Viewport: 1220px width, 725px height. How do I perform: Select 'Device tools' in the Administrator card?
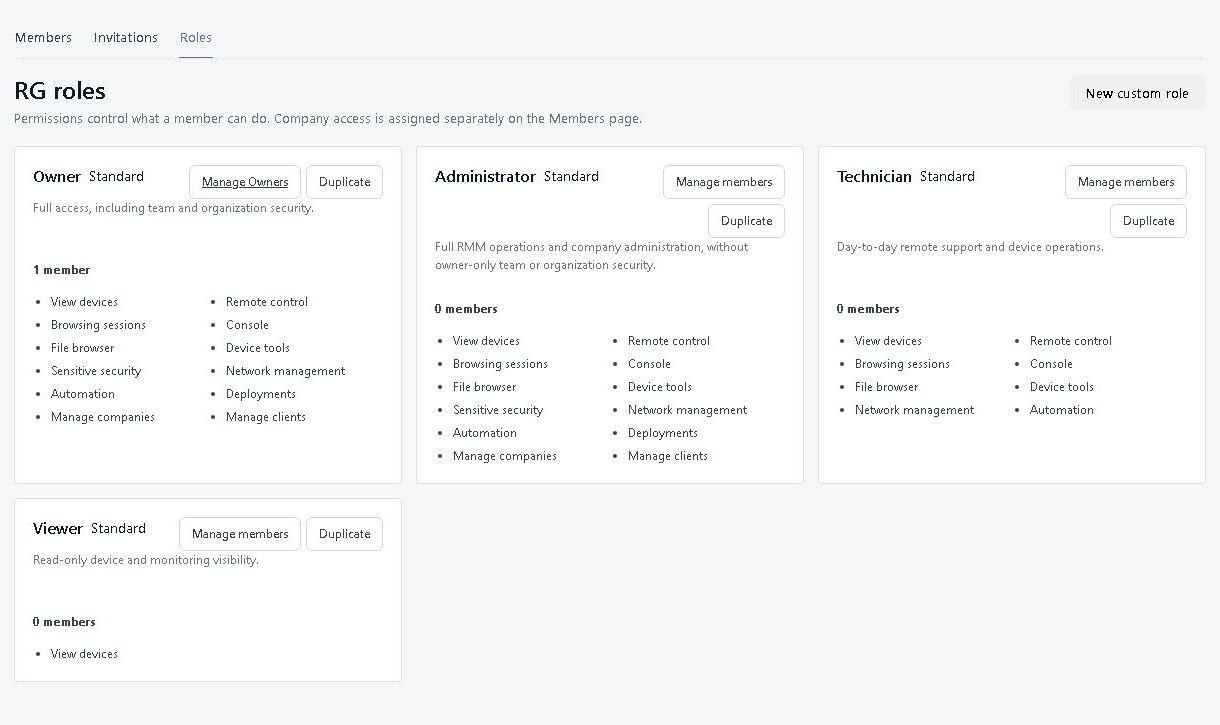pos(660,387)
